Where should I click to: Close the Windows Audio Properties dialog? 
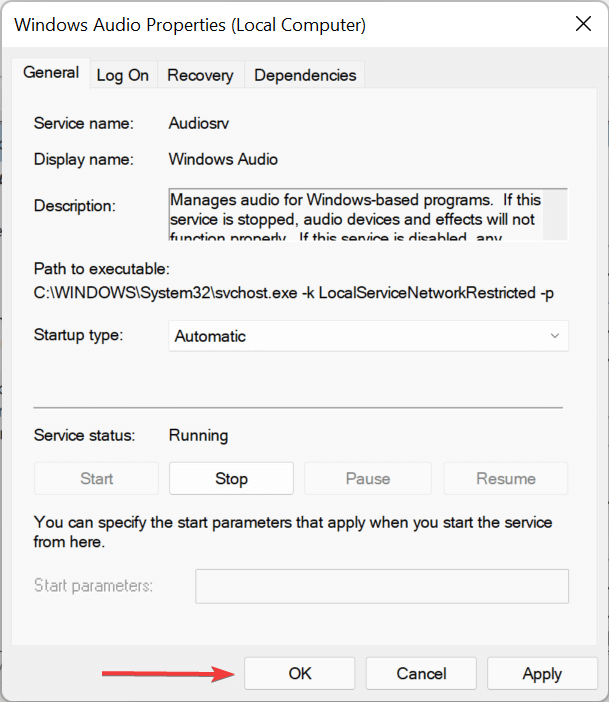(x=583, y=24)
